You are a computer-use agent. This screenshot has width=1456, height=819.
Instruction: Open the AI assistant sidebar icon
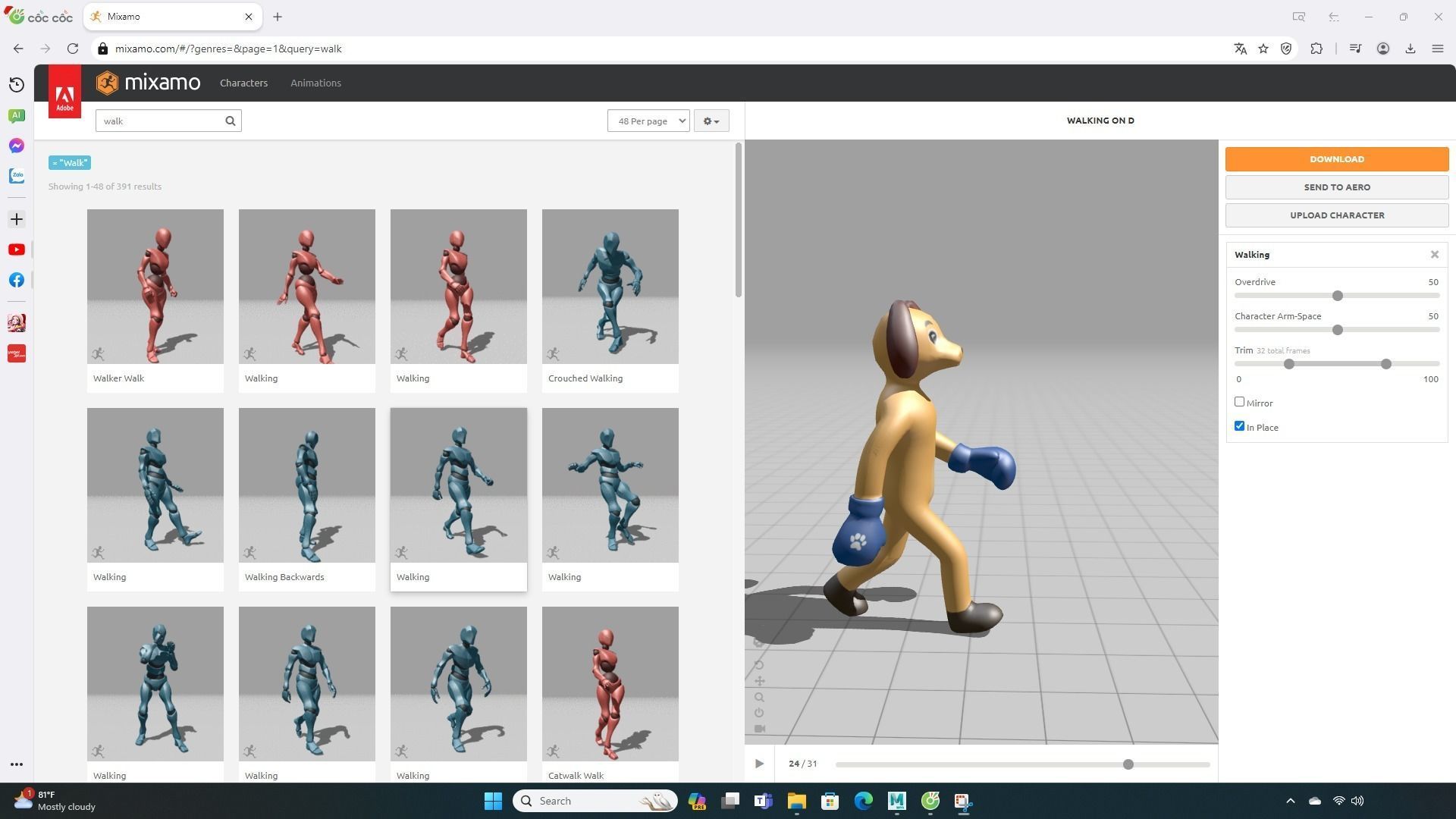(17, 115)
